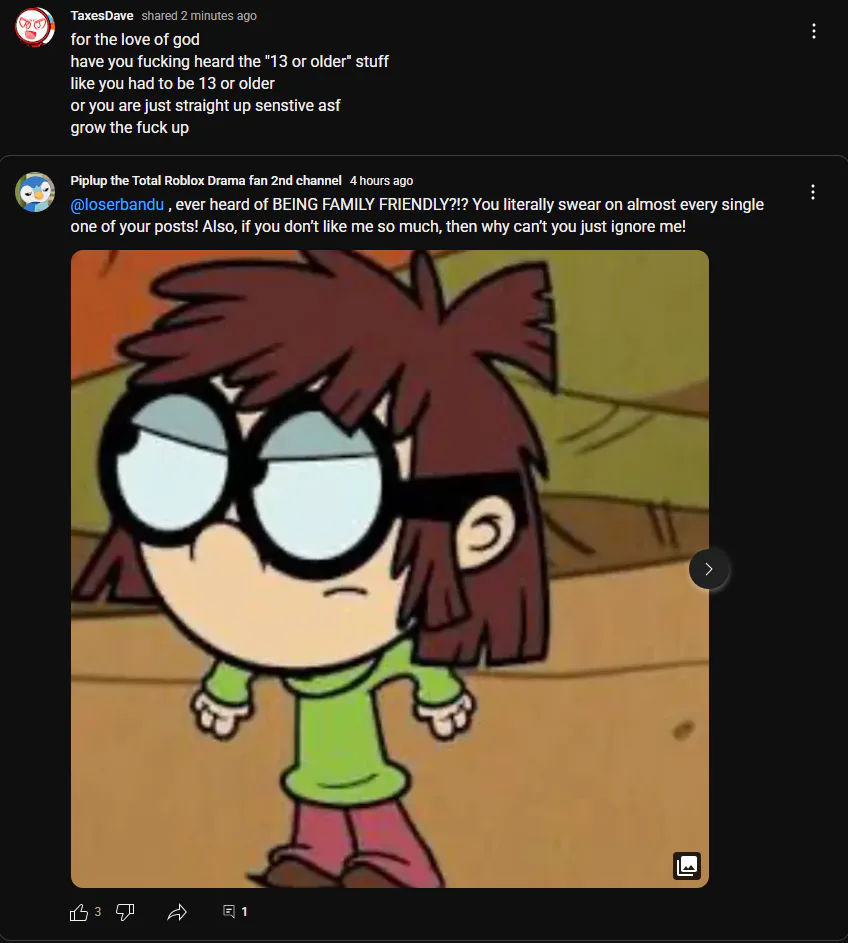The width and height of the screenshot is (848, 943).
Task: Follow the @loserbandu mention link
Action: point(117,204)
